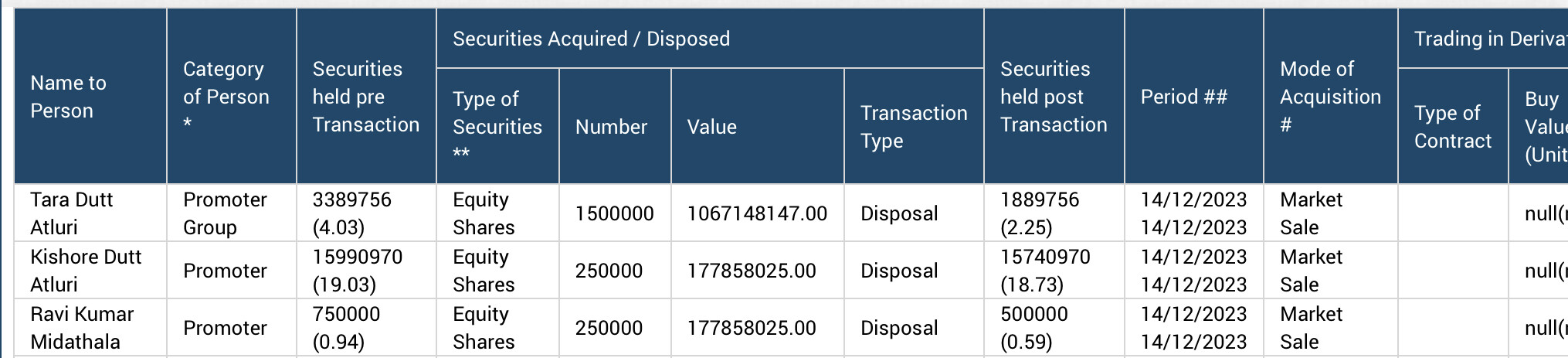1568x358 pixels.
Task: Click the 'Mode of Acquisition' column header
Action: coord(1329,97)
